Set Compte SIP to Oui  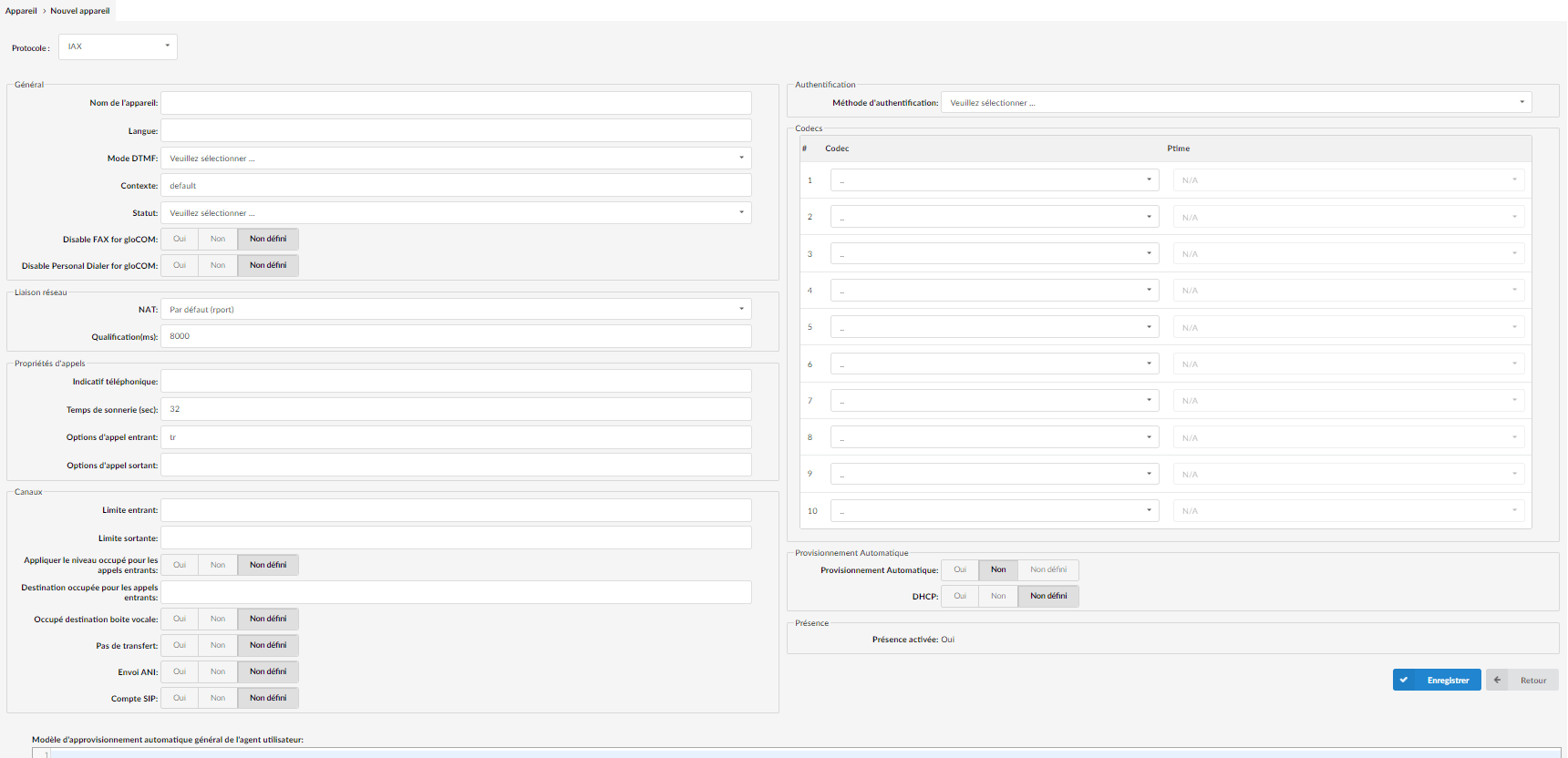click(x=180, y=698)
